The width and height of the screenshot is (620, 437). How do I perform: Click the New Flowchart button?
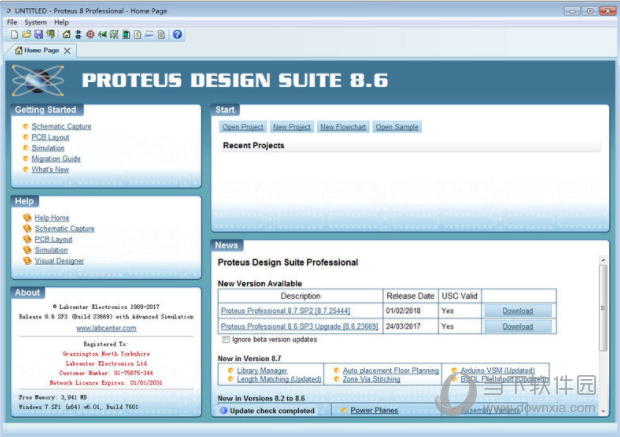coord(343,127)
